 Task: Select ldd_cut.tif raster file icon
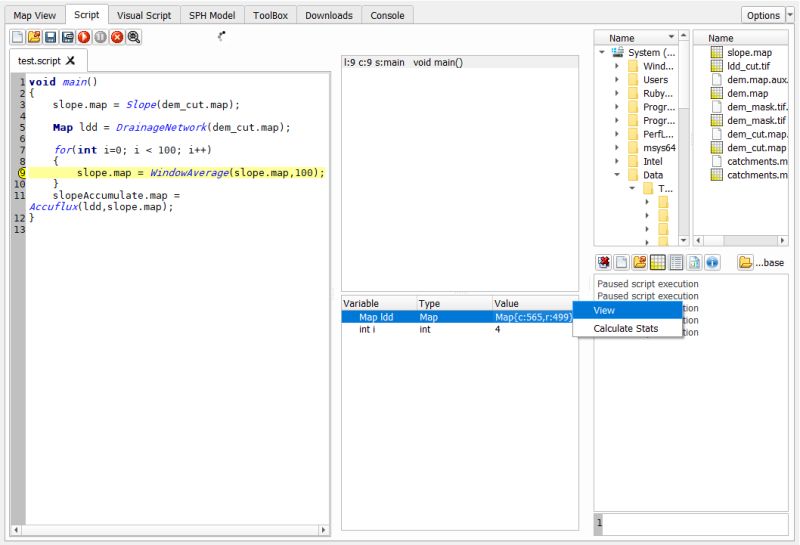[717, 66]
